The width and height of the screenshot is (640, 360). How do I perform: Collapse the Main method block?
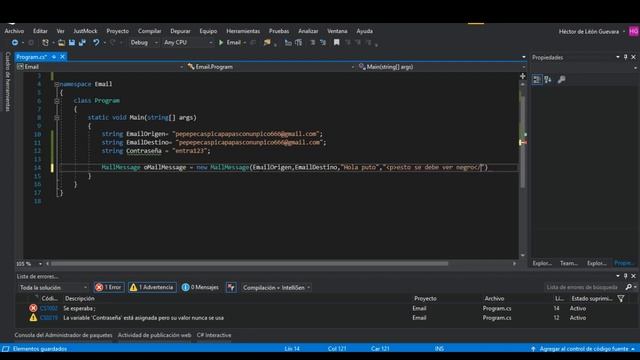pyautogui.click(x=57, y=118)
